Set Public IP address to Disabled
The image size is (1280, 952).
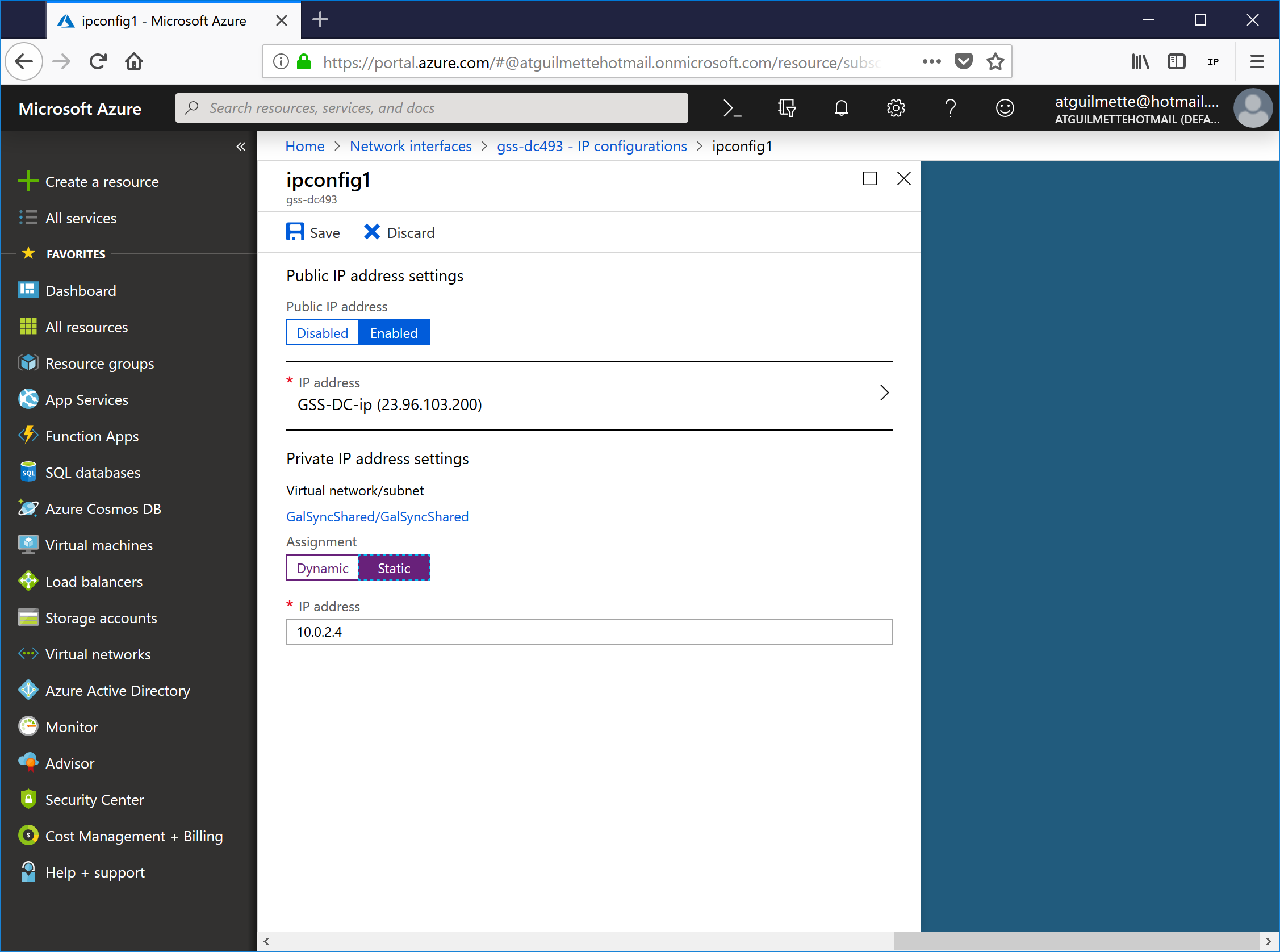(322, 333)
